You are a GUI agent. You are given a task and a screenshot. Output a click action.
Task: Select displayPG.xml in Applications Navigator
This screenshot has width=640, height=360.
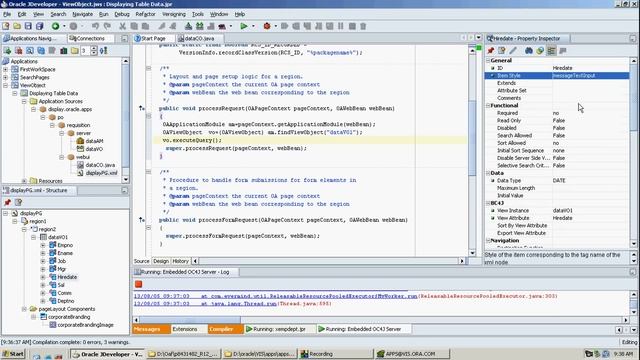[x=101, y=173]
